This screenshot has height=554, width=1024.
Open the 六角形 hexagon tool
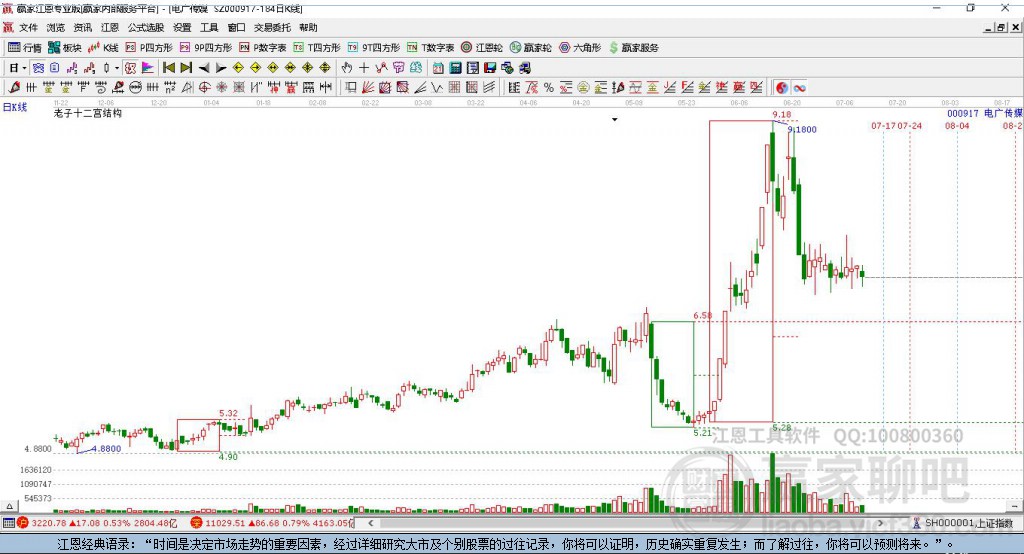(580, 48)
